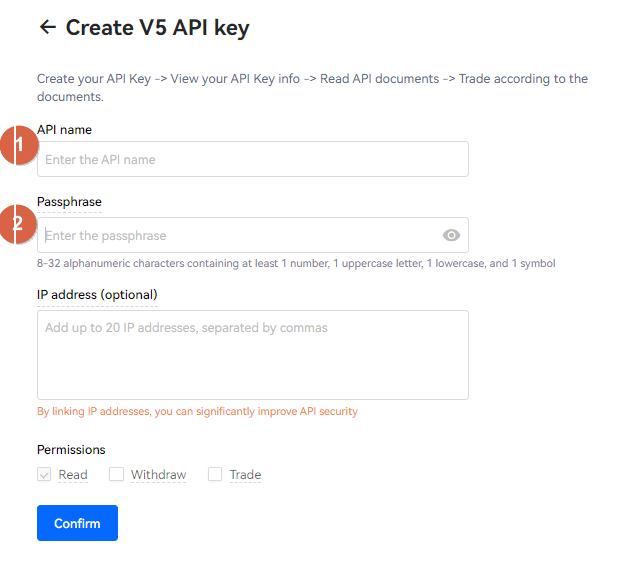Click the Trade permission label text

(245, 474)
